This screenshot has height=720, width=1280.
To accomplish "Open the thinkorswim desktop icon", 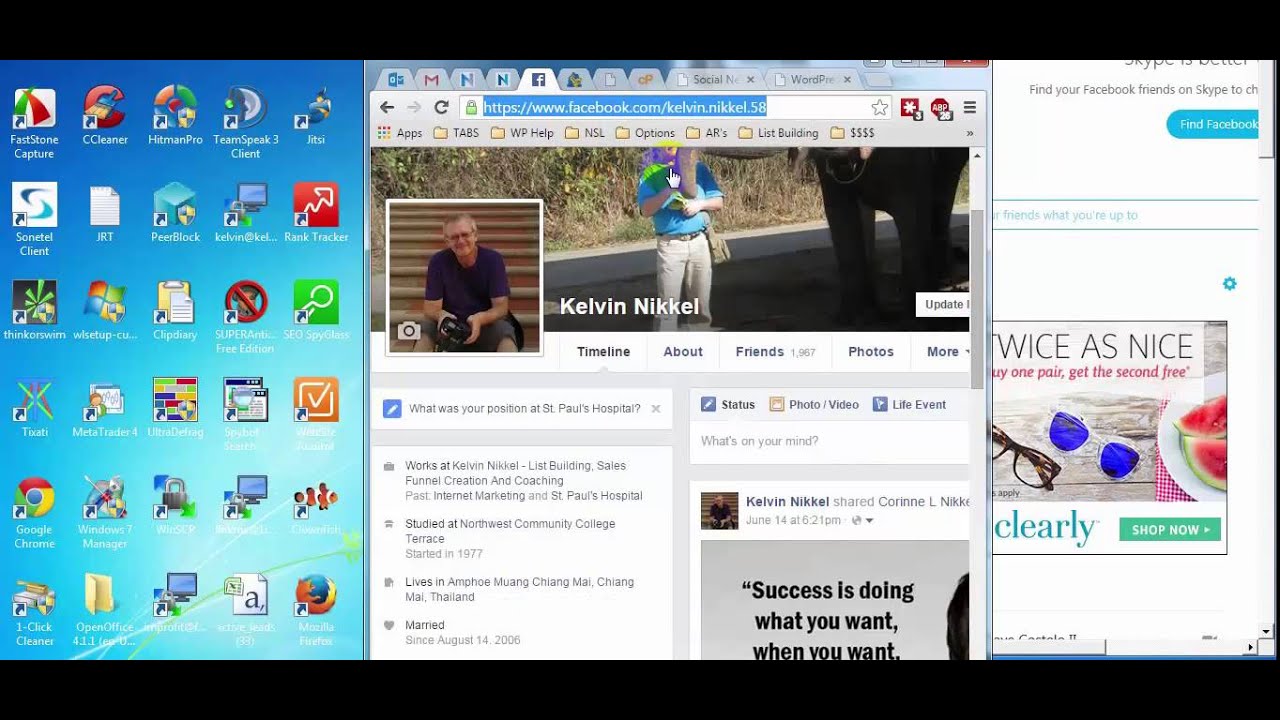I will tap(34, 312).
